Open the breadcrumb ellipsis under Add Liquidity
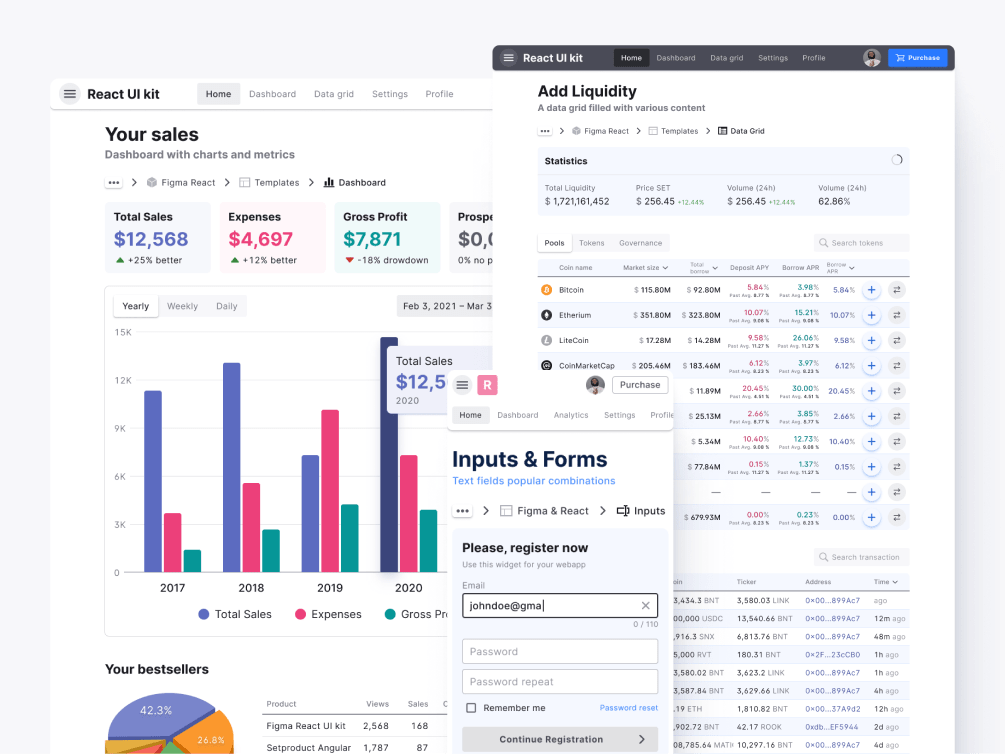Viewport: 1005px width, 754px height. tap(544, 131)
